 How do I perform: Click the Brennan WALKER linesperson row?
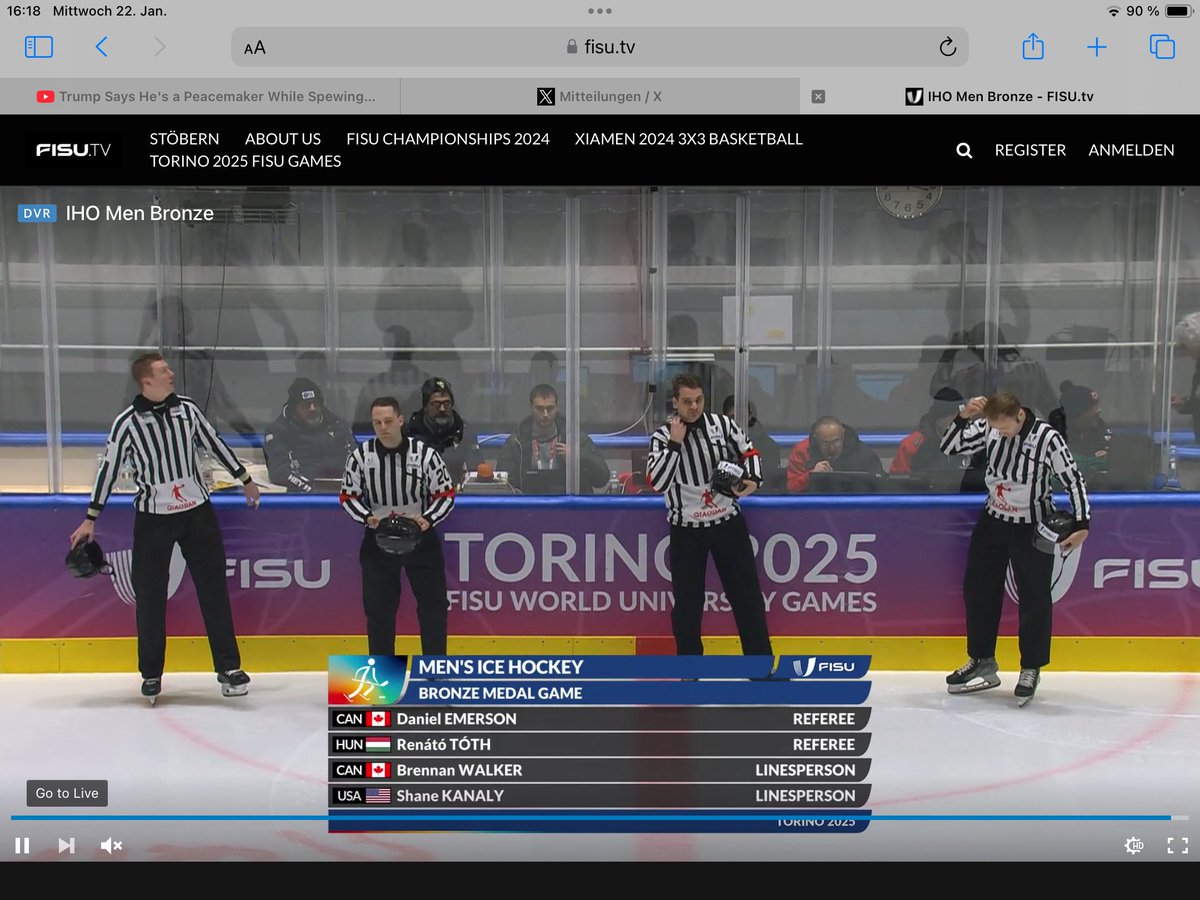(x=599, y=770)
